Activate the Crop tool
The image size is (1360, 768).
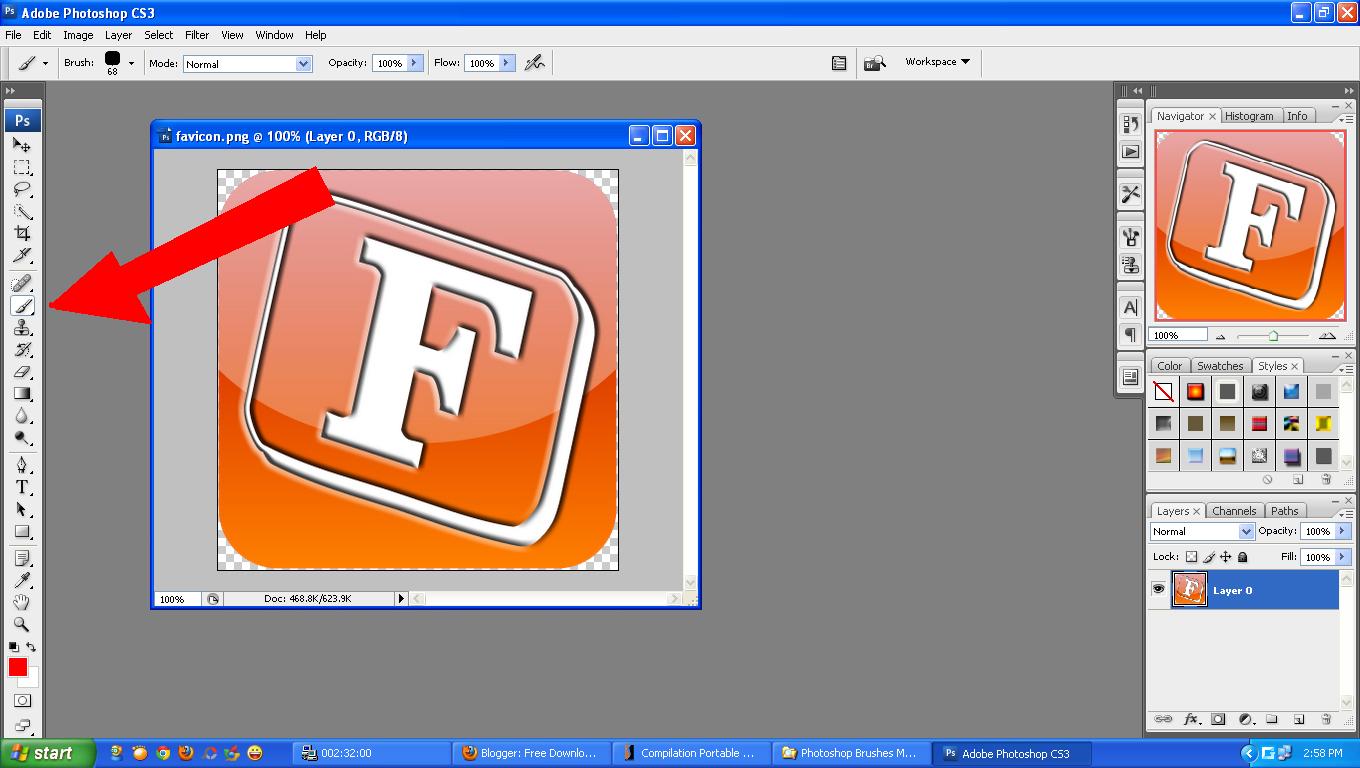click(22, 233)
